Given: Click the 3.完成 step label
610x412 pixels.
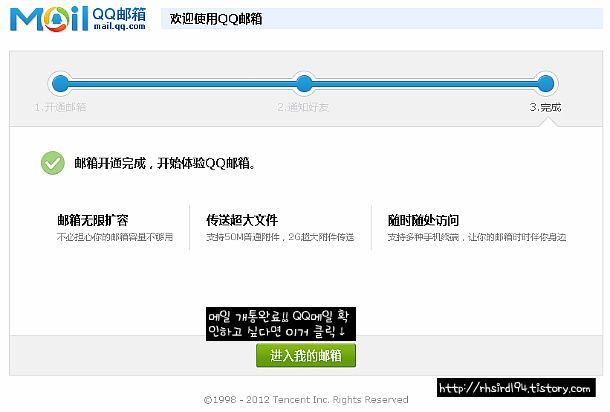Looking at the screenshot, I should (x=545, y=107).
